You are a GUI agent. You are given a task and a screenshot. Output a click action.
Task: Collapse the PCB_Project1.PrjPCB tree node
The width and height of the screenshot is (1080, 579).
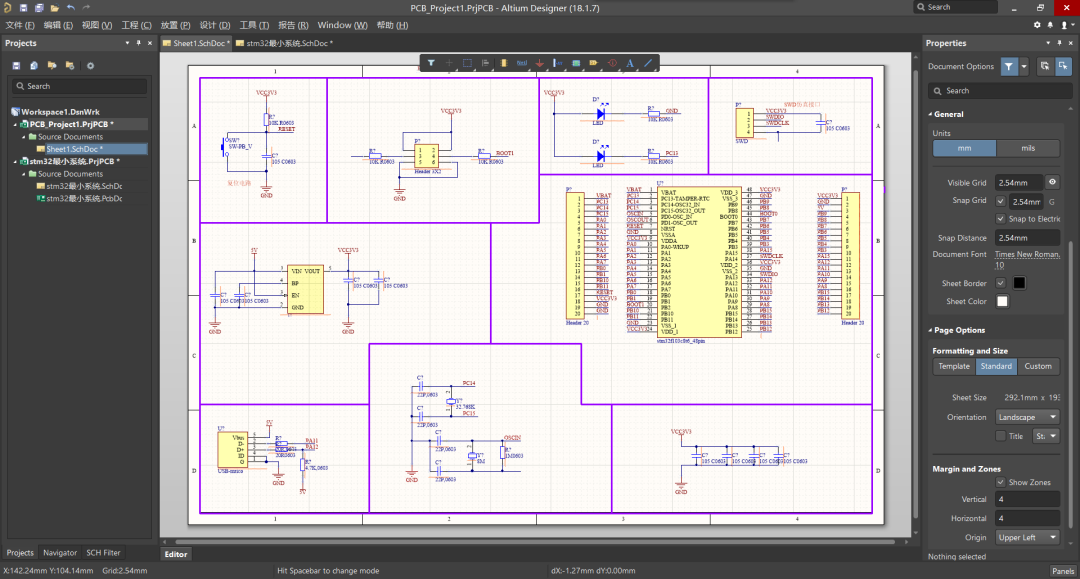coord(15,125)
